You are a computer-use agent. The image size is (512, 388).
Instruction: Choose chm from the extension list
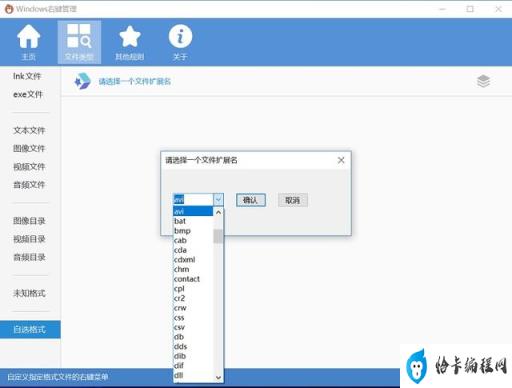click(193, 269)
